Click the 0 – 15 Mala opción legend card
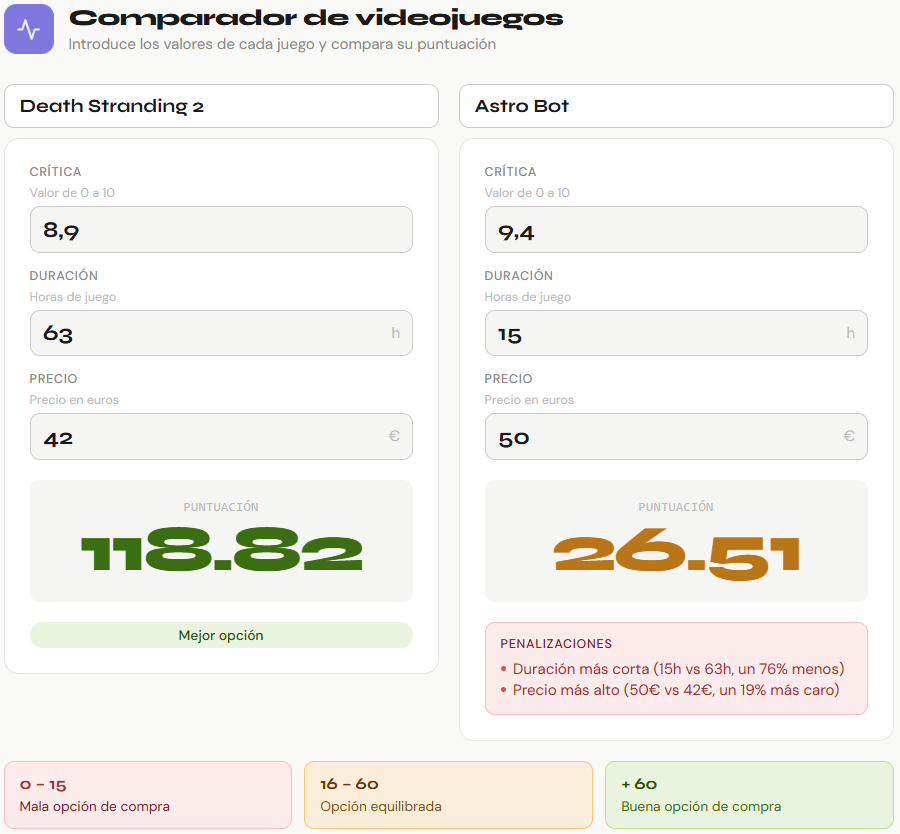The image size is (900, 834). click(x=148, y=795)
